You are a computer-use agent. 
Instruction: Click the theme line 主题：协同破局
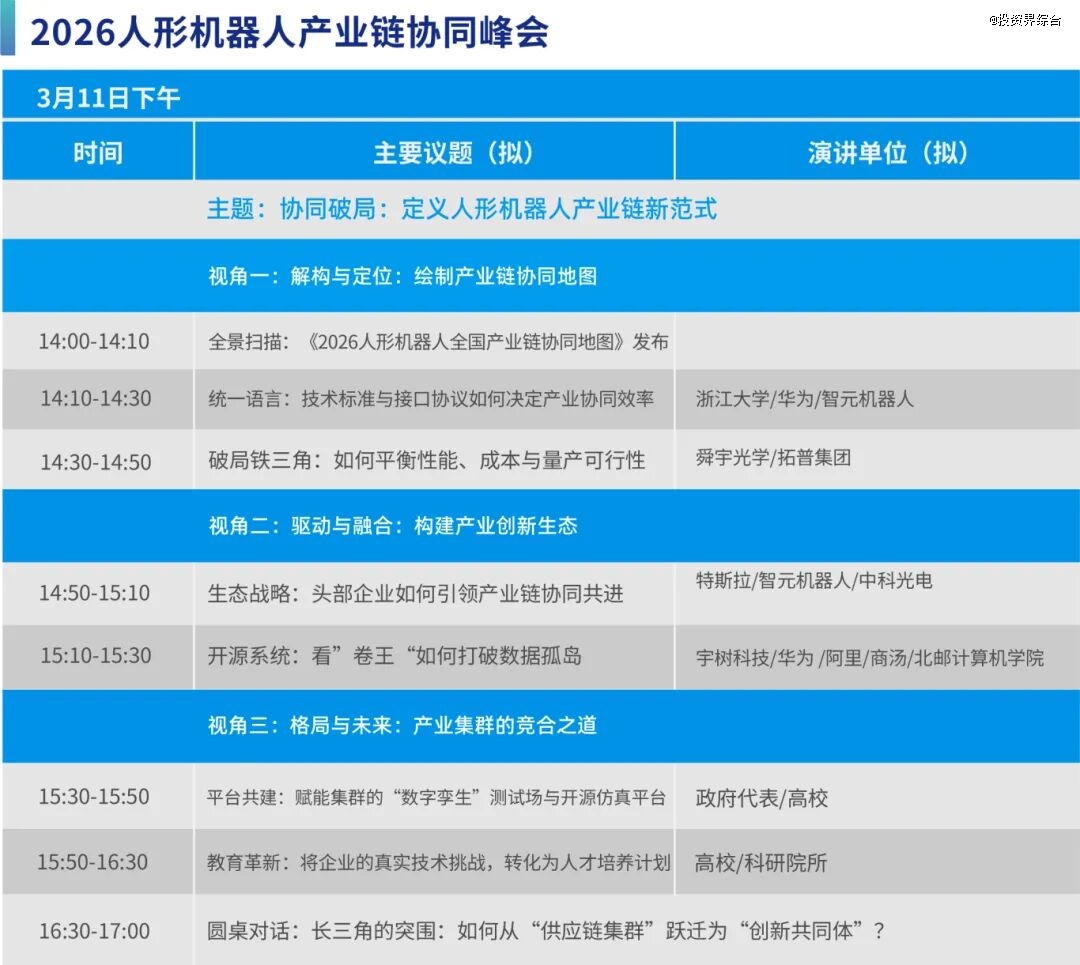coord(461,209)
